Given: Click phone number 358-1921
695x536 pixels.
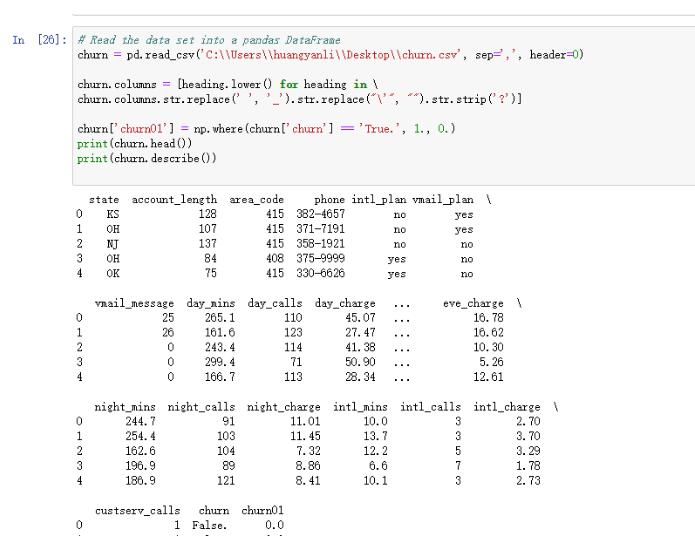Looking at the screenshot, I should [x=320, y=244].
